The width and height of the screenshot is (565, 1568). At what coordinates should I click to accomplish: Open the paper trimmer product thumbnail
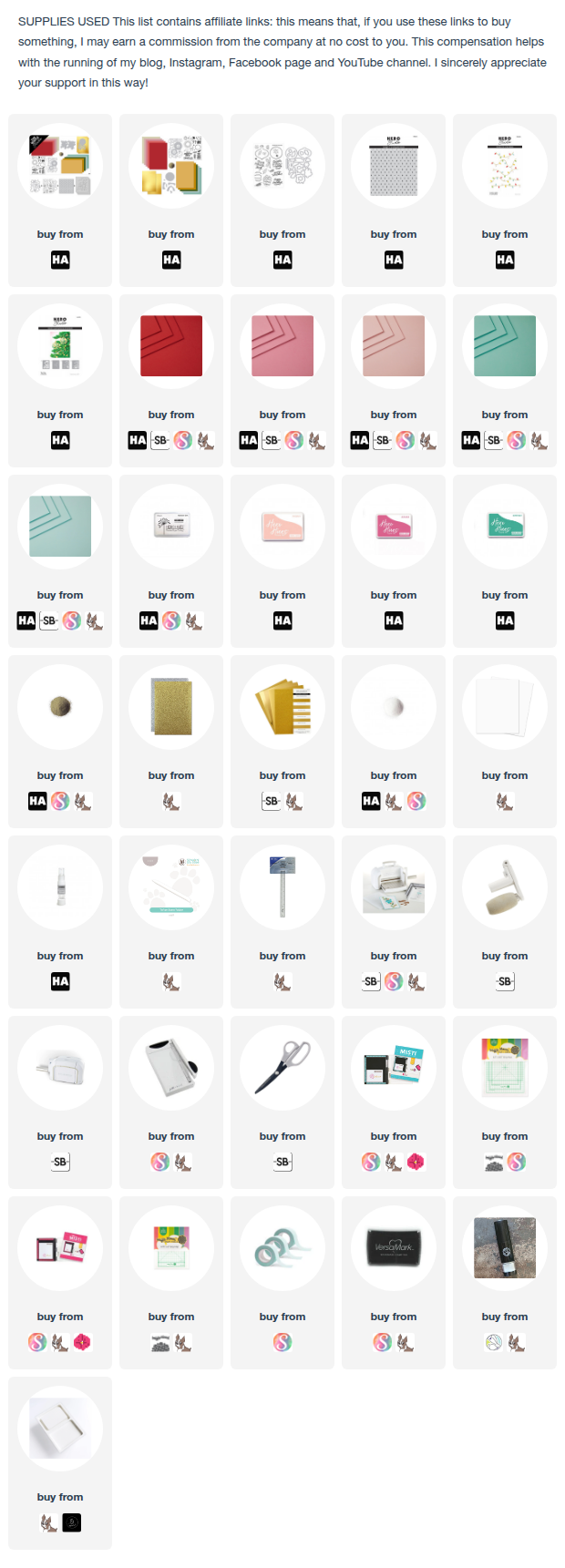pos(171,1068)
